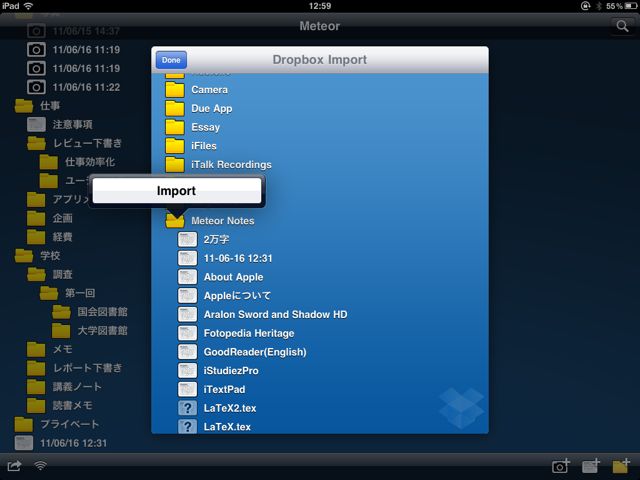Tap the Wi-Fi indicator in status bar
640x480 pixels.
click(x=28, y=6)
